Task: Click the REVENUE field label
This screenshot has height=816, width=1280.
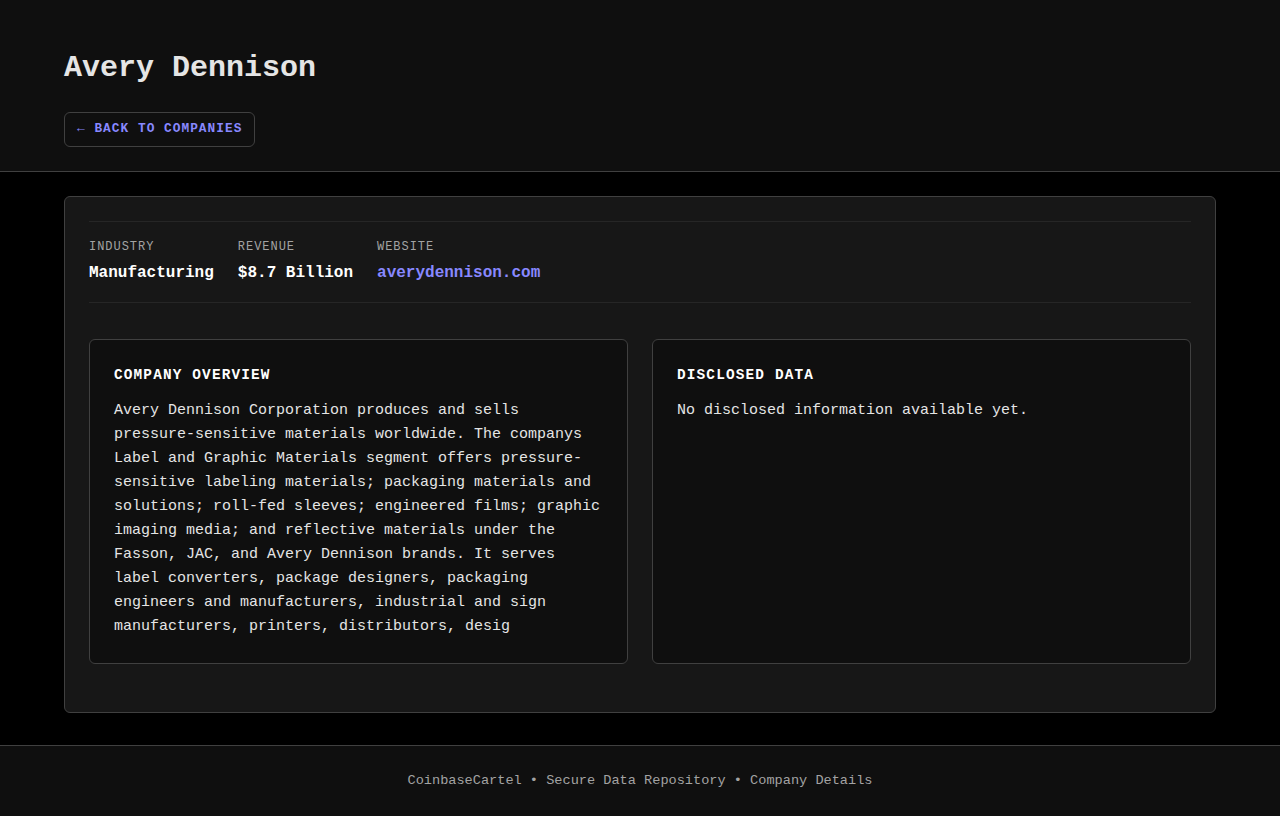Action: 266,246
